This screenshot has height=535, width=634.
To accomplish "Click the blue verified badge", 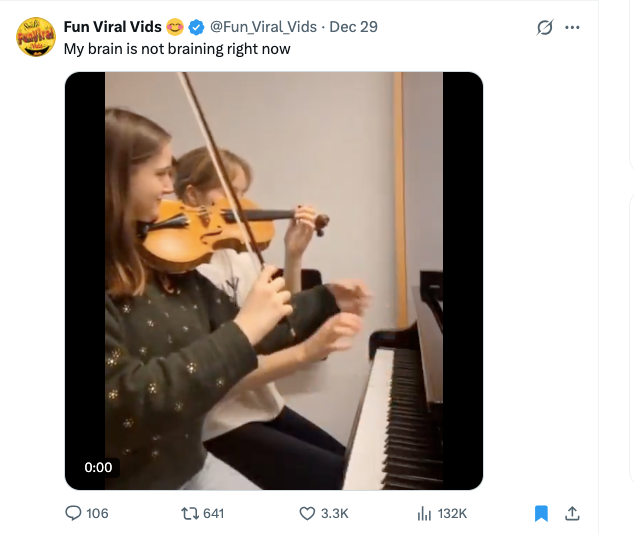I will tap(195, 26).
